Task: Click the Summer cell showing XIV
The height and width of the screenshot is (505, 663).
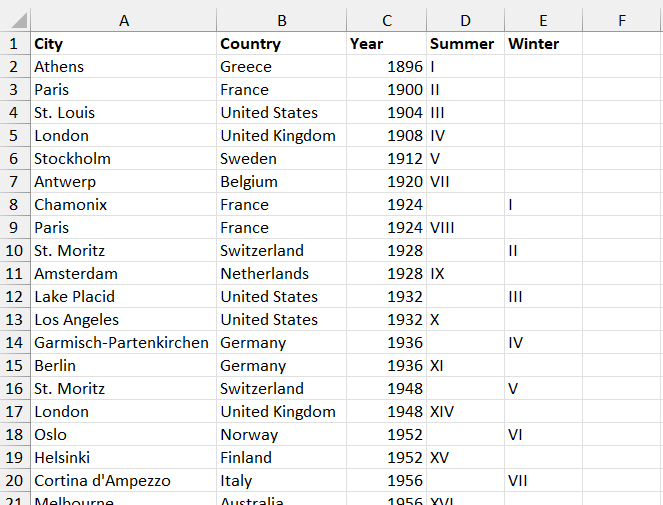Action: tap(464, 412)
